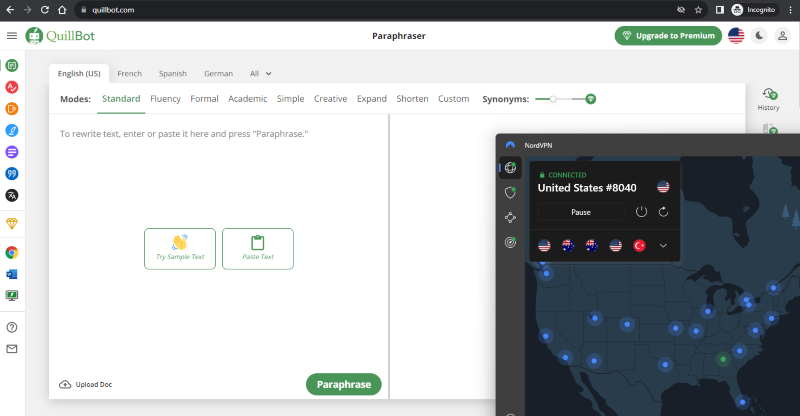Click the blocked tracking eye icon in address bar
Viewport: 800px width, 416px height.
tap(681, 10)
